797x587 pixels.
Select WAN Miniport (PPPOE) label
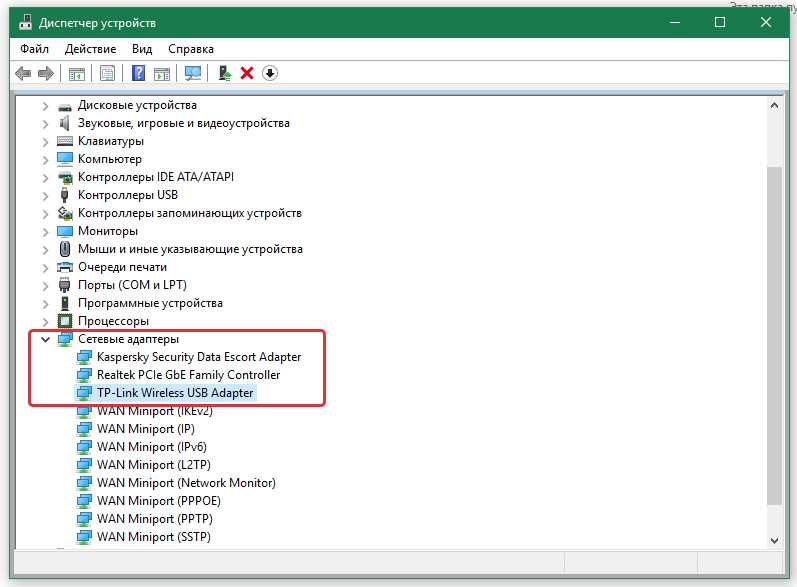159,501
